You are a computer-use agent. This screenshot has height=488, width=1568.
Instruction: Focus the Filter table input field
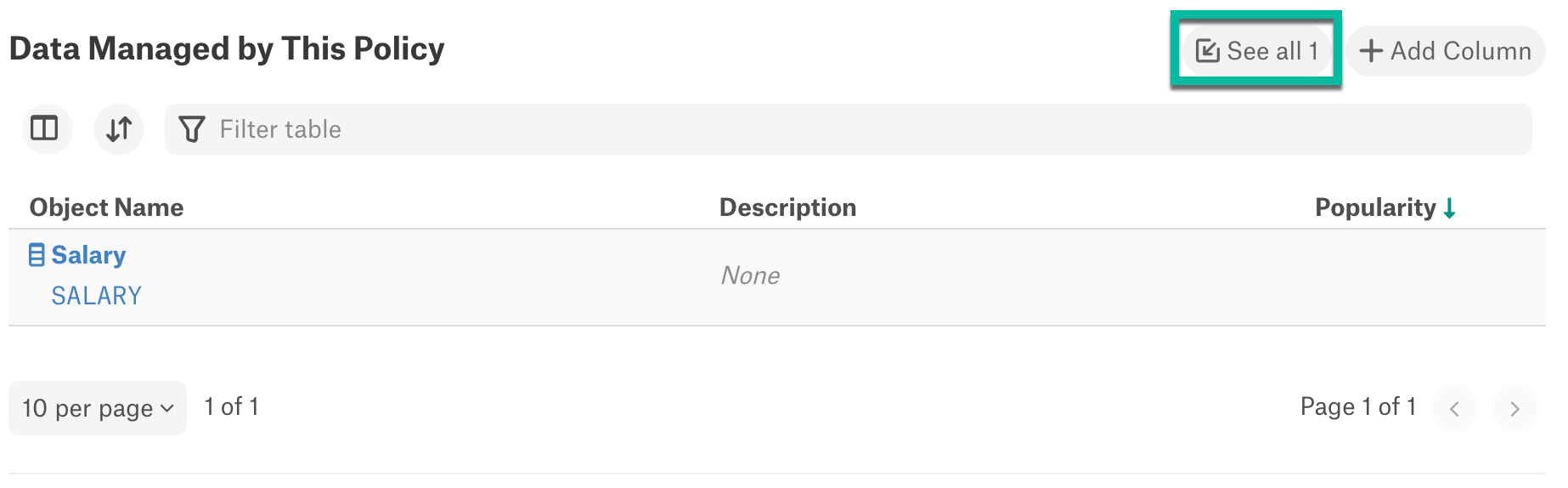[849, 129]
